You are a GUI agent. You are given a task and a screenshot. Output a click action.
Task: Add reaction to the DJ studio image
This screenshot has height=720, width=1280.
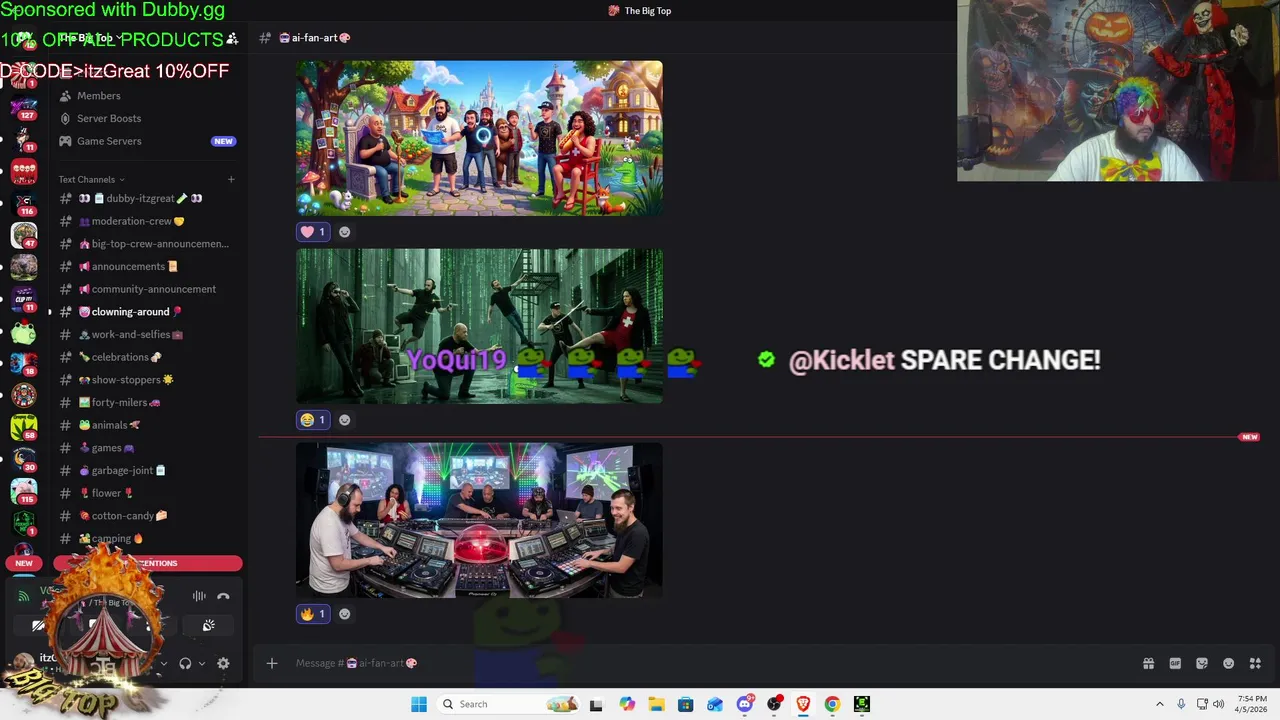pyautogui.click(x=344, y=614)
